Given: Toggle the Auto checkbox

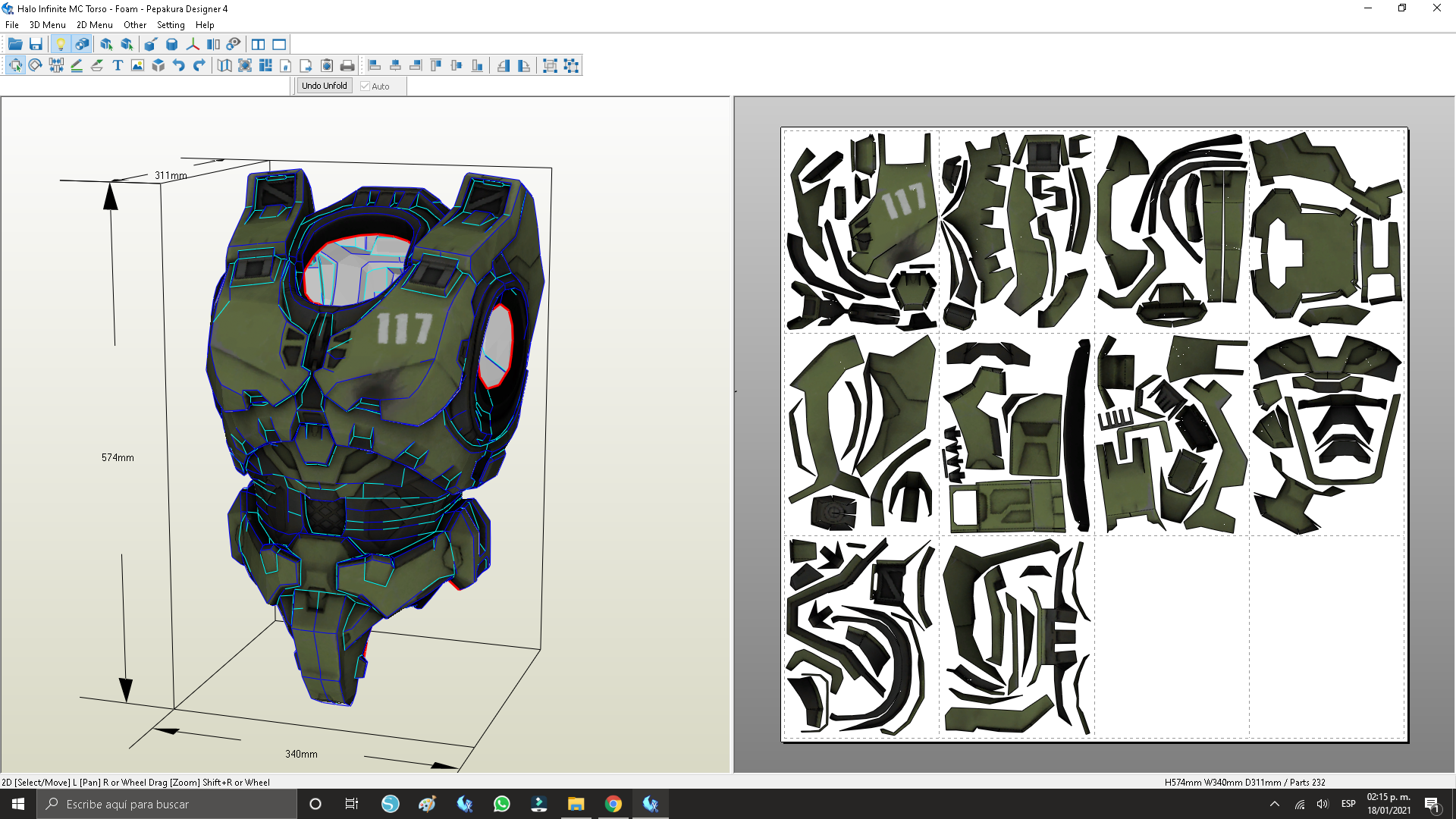Looking at the screenshot, I should [366, 86].
